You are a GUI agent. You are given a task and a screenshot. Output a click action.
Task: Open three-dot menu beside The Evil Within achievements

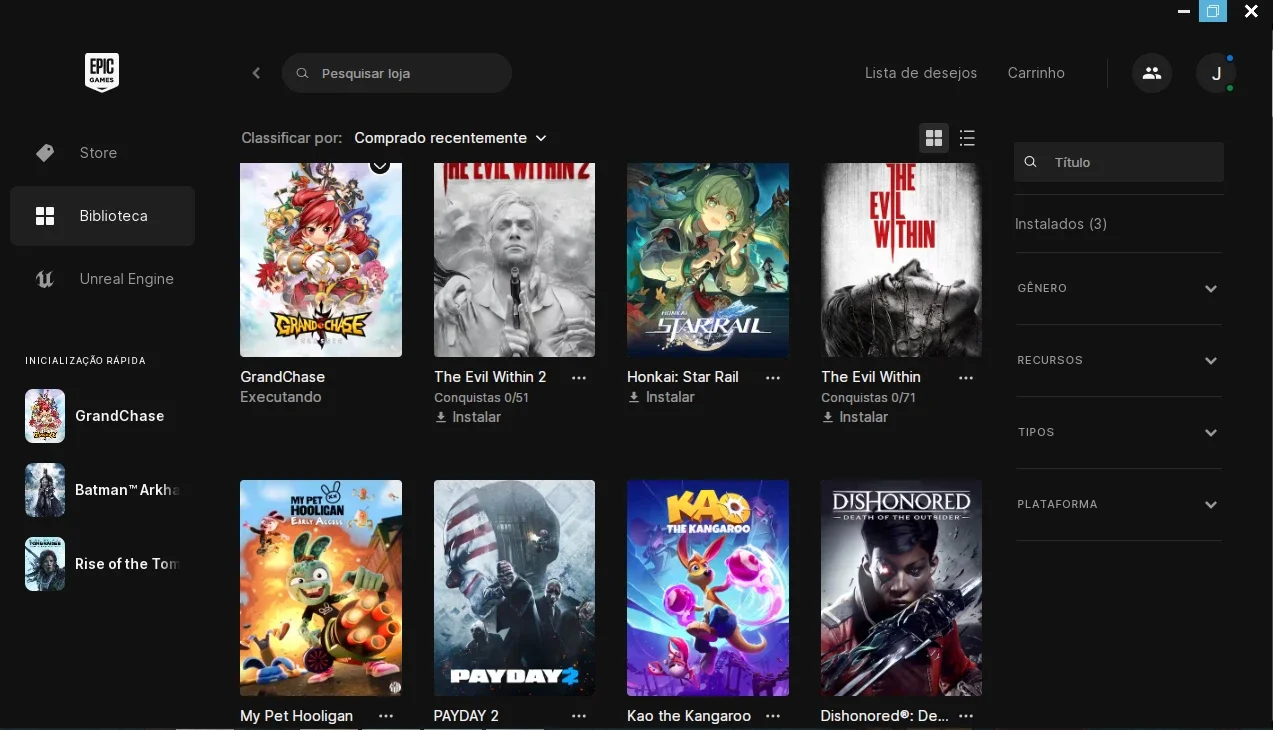[966, 378]
